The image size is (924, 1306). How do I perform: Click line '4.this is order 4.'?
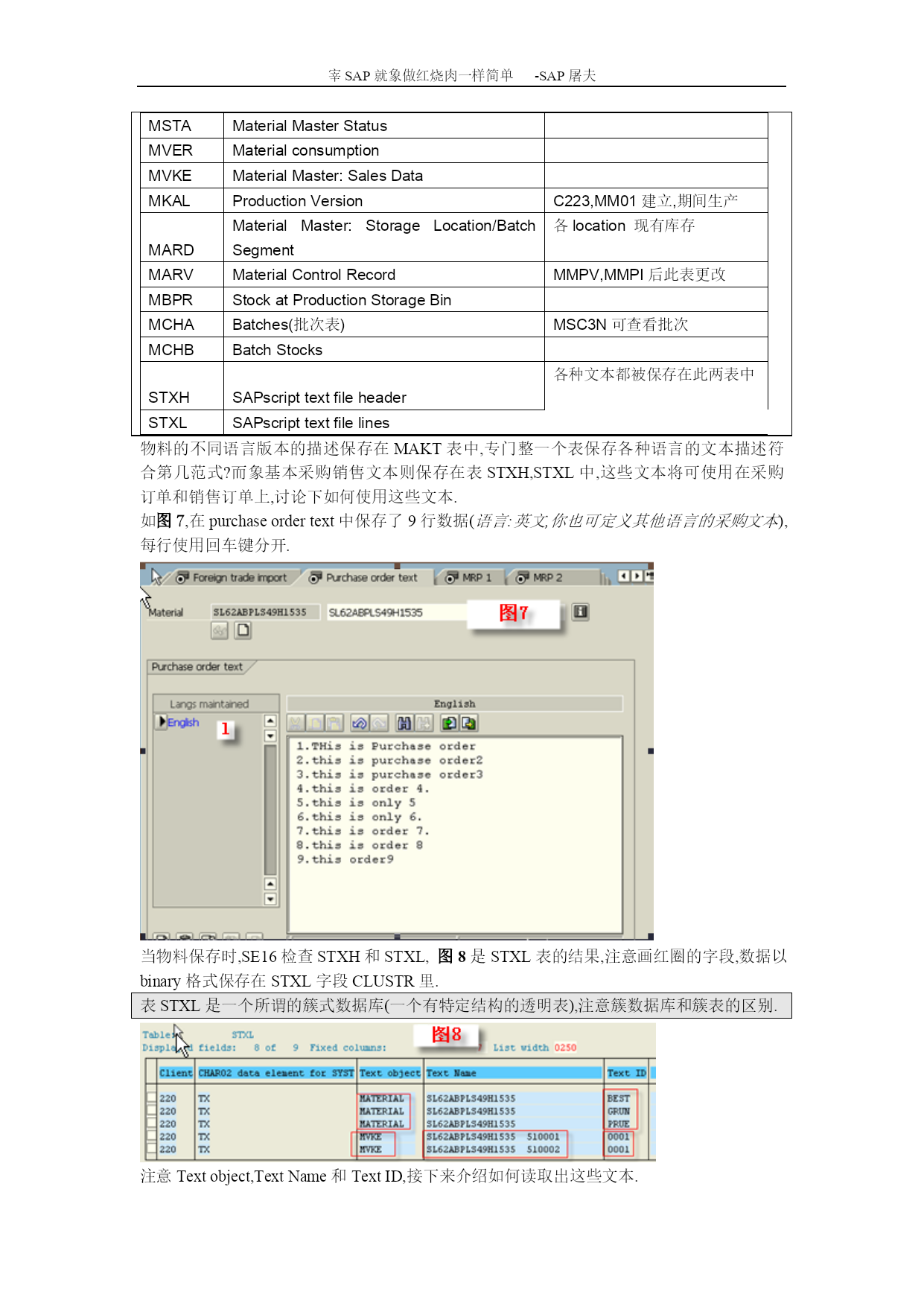(363, 789)
